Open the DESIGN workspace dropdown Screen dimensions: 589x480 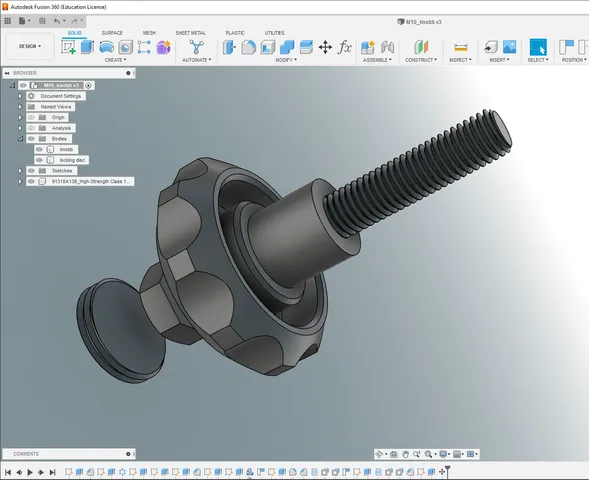pos(30,46)
